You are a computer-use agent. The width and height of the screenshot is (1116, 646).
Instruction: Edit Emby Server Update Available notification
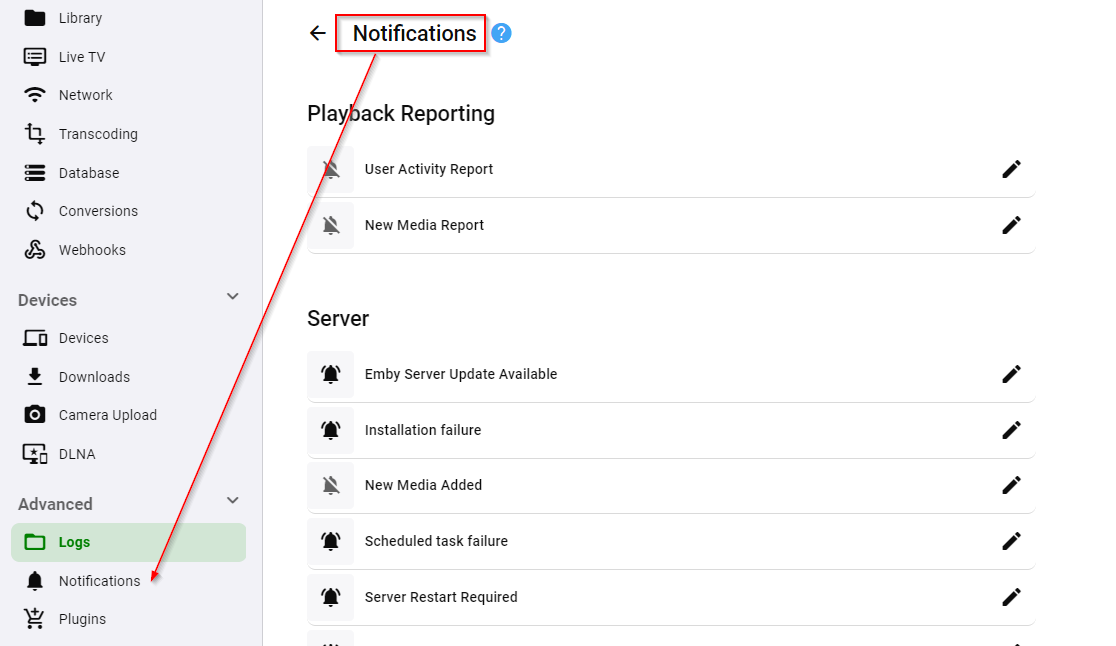coord(1011,374)
